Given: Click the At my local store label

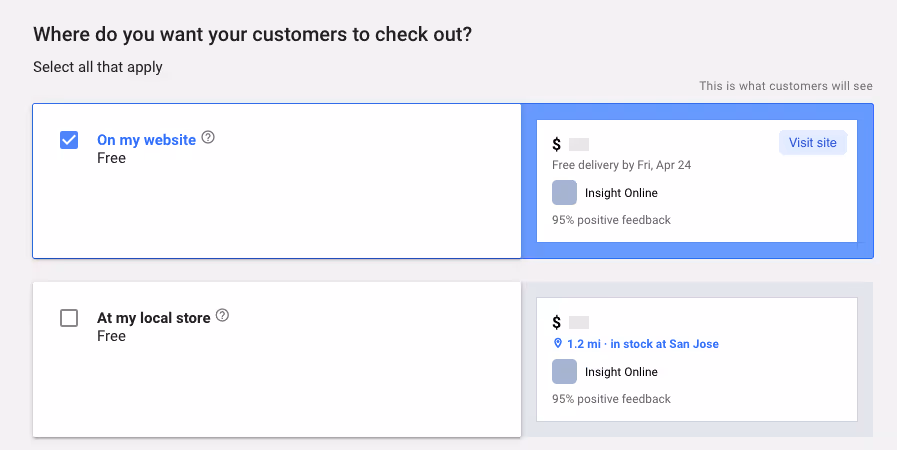Looking at the screenshot, I should click(153, 318).
